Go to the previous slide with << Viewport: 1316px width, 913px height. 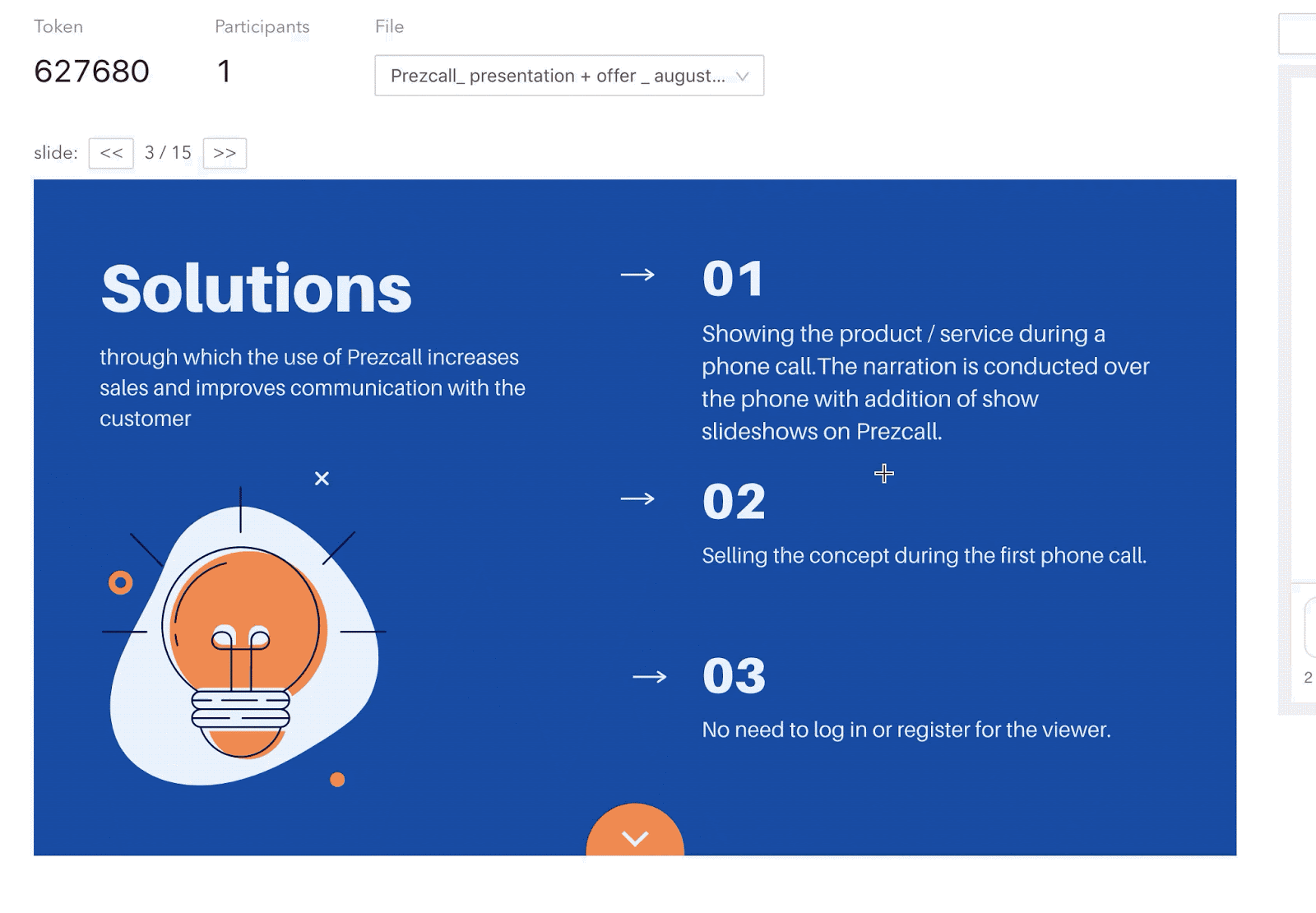coord(111,153)
